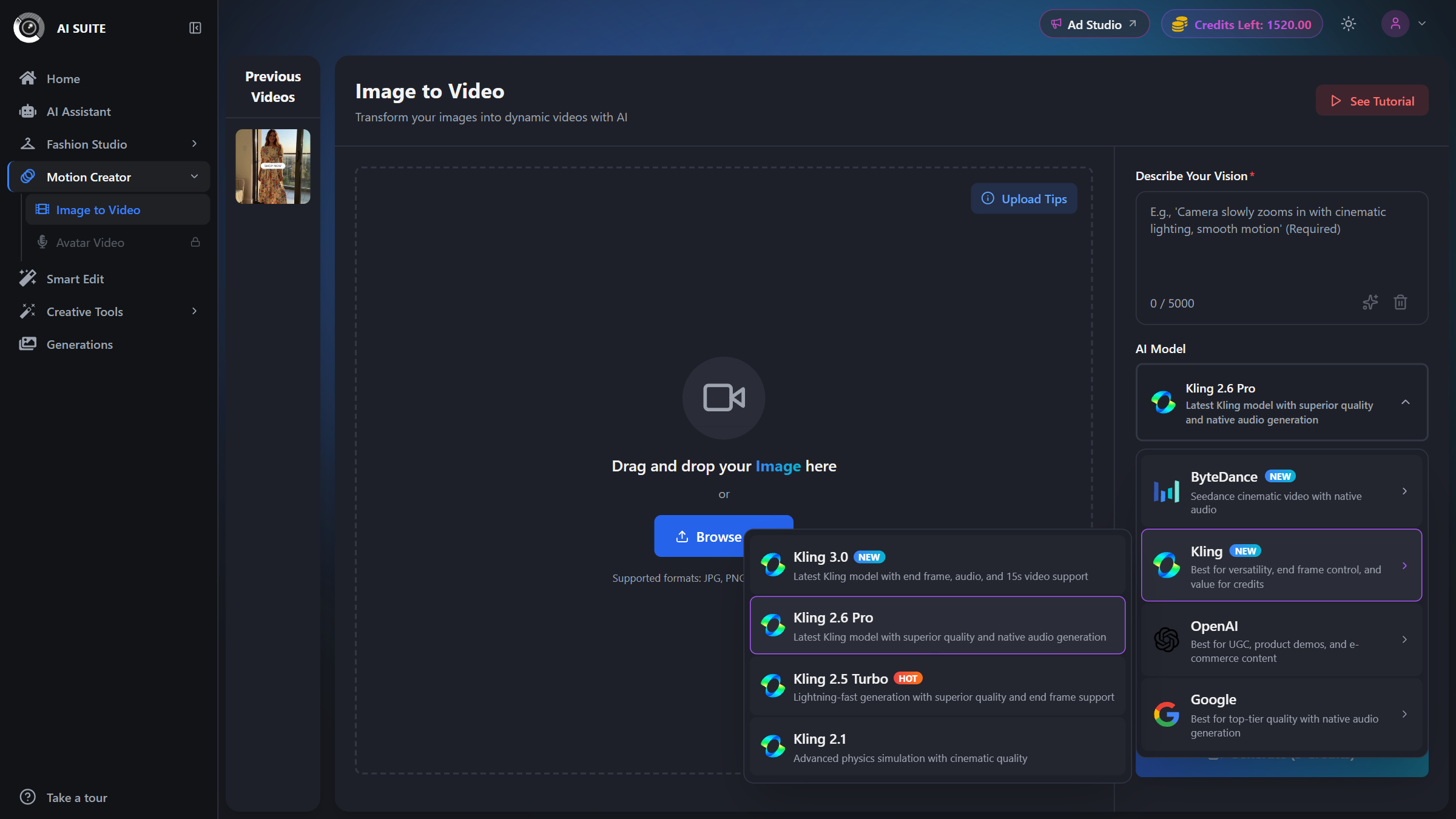Click the user profile avatar icon
Screen dimensions: 1456x819
(1395, 24)
